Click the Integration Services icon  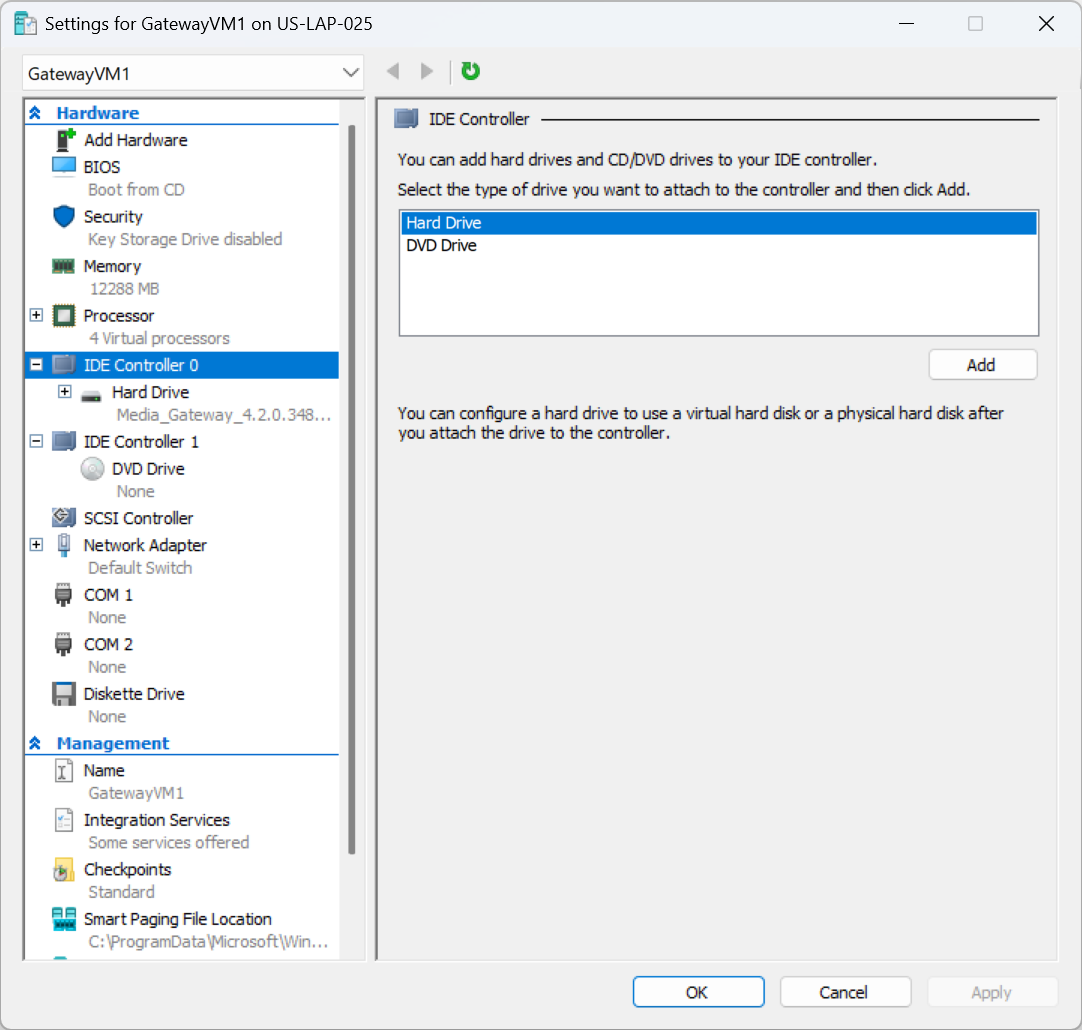[63, 820]
